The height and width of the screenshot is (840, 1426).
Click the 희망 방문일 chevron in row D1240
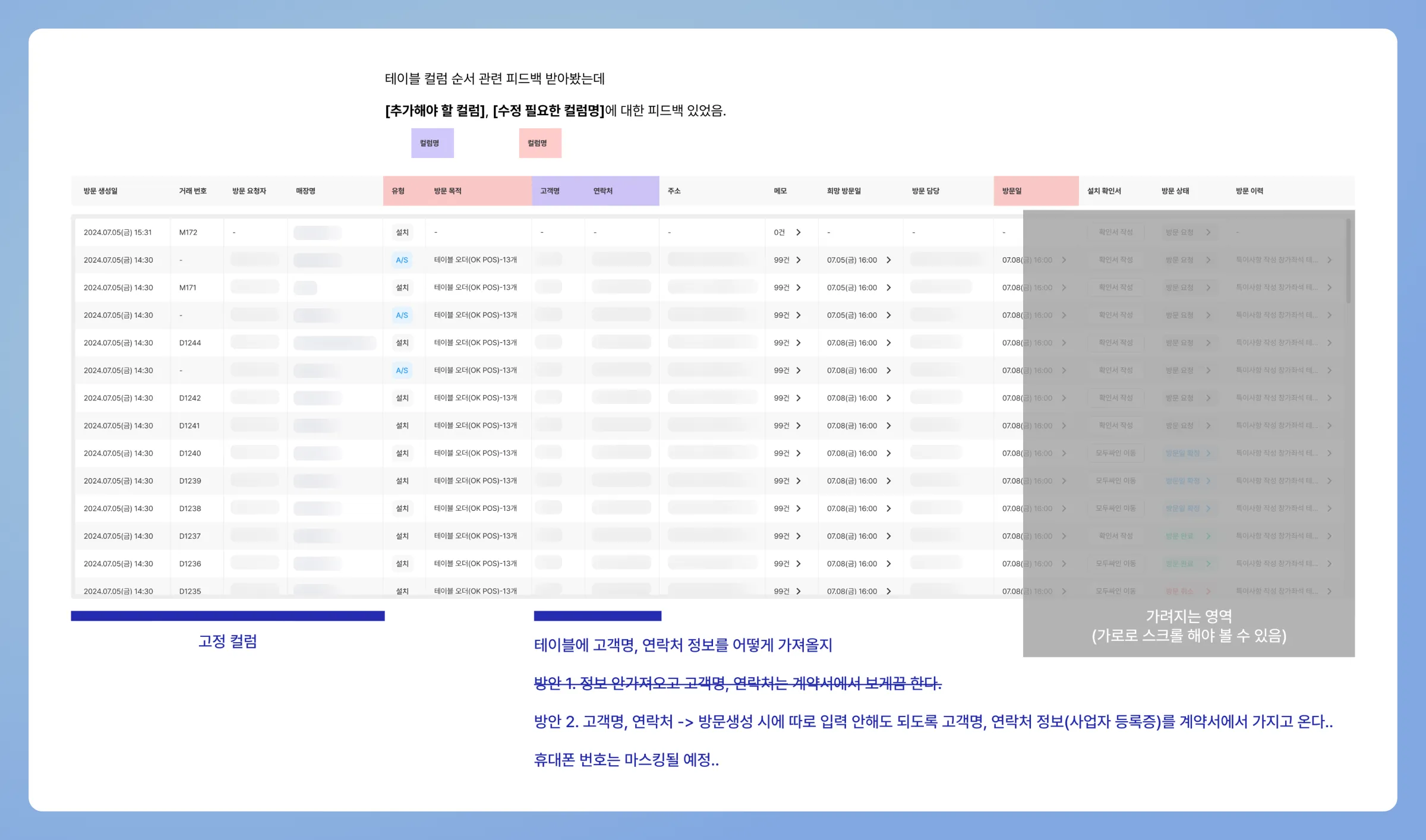point(888,453)
